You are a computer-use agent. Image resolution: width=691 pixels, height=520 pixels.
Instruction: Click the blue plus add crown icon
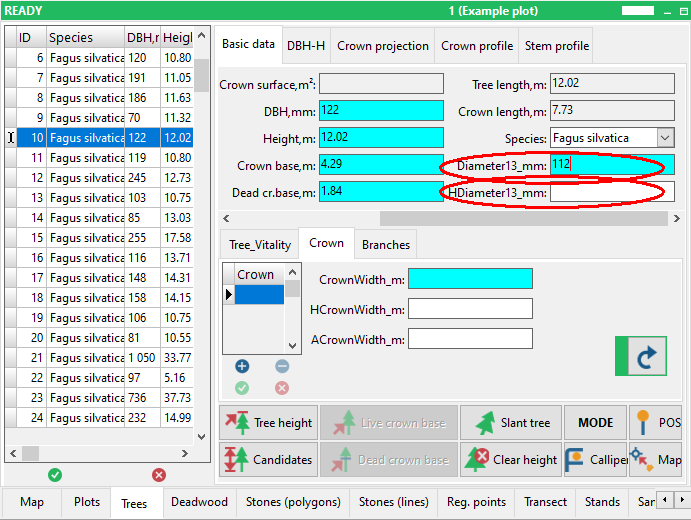tap(242, 367)
